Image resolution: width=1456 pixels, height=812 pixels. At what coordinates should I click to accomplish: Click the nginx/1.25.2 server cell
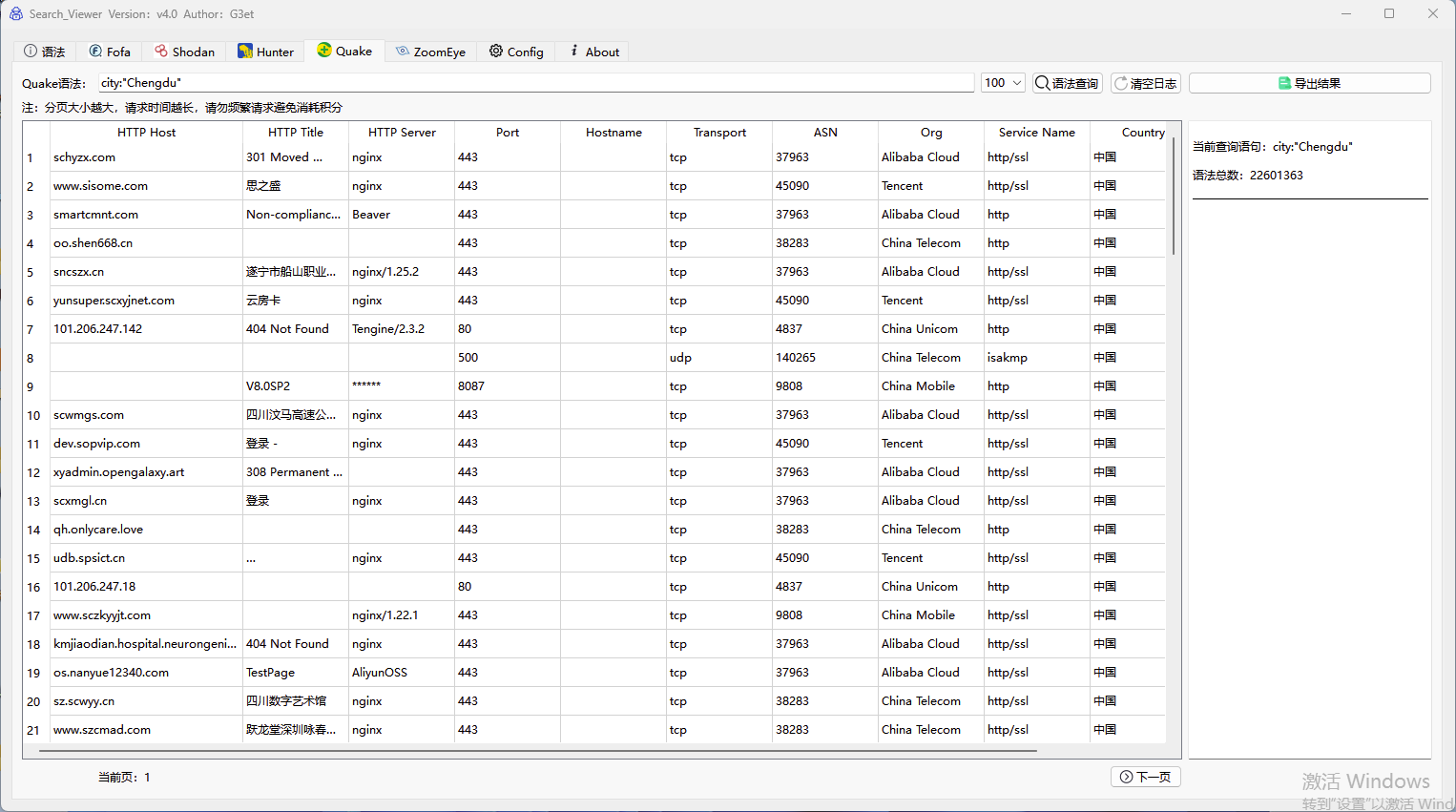click(x=402, y=272)
